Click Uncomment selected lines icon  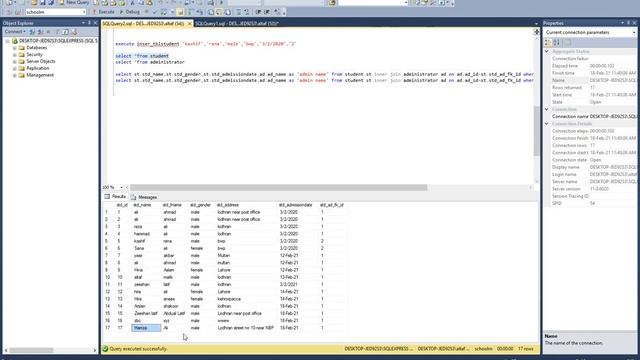tap(247, 12)
